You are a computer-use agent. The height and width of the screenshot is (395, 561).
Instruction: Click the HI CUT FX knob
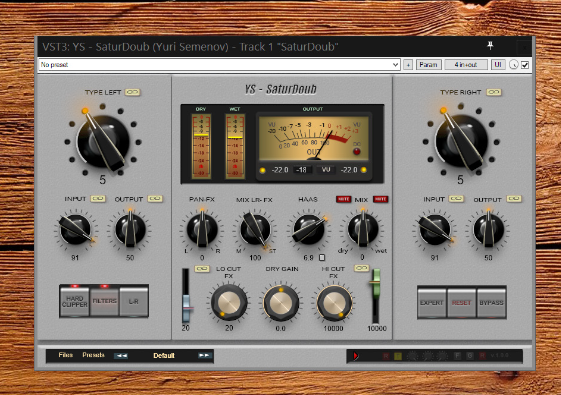point(334,302)
